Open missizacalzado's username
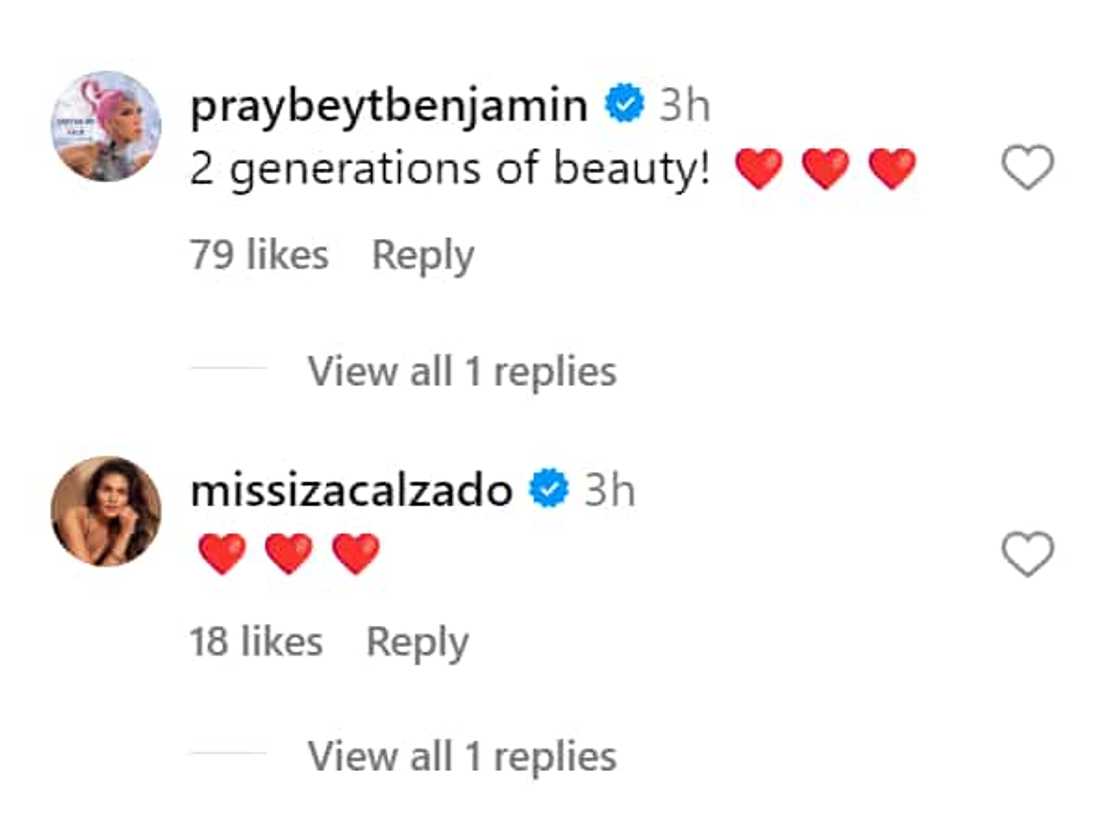 pos(350,489)
